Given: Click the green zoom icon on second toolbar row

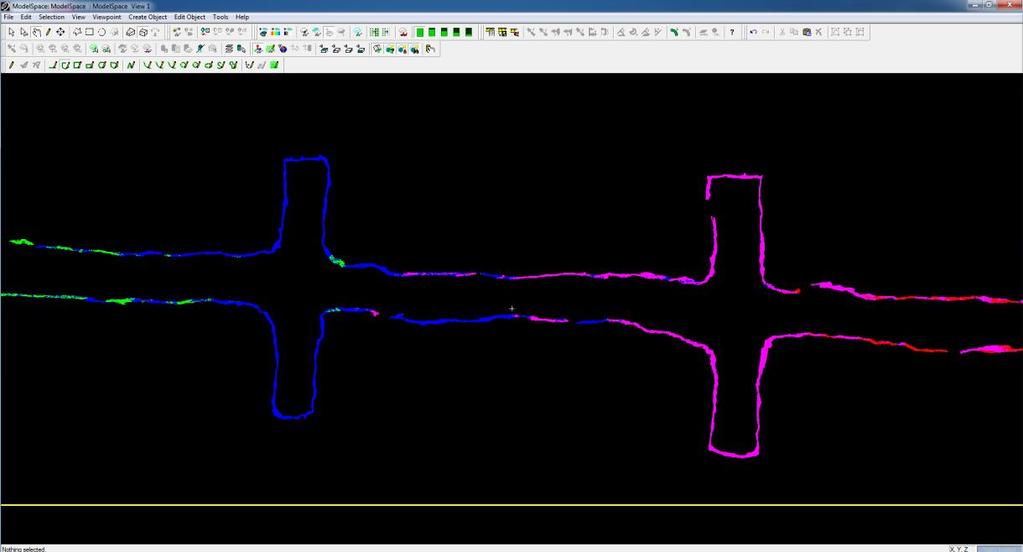Looking at the screenshot, I should click(94, 49).
